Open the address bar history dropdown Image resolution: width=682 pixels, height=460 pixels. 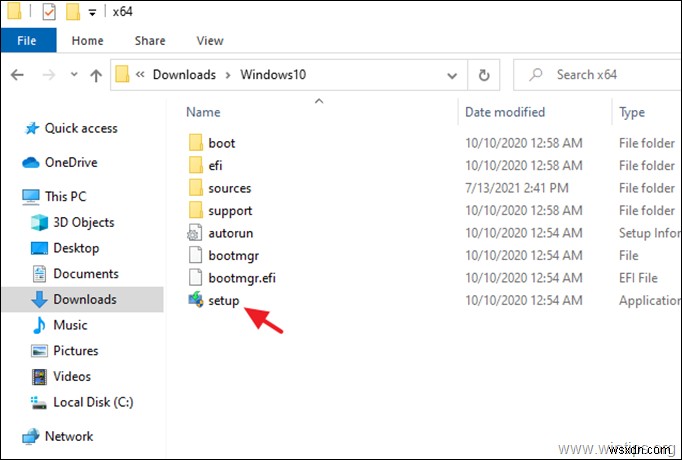pos(452,76)
